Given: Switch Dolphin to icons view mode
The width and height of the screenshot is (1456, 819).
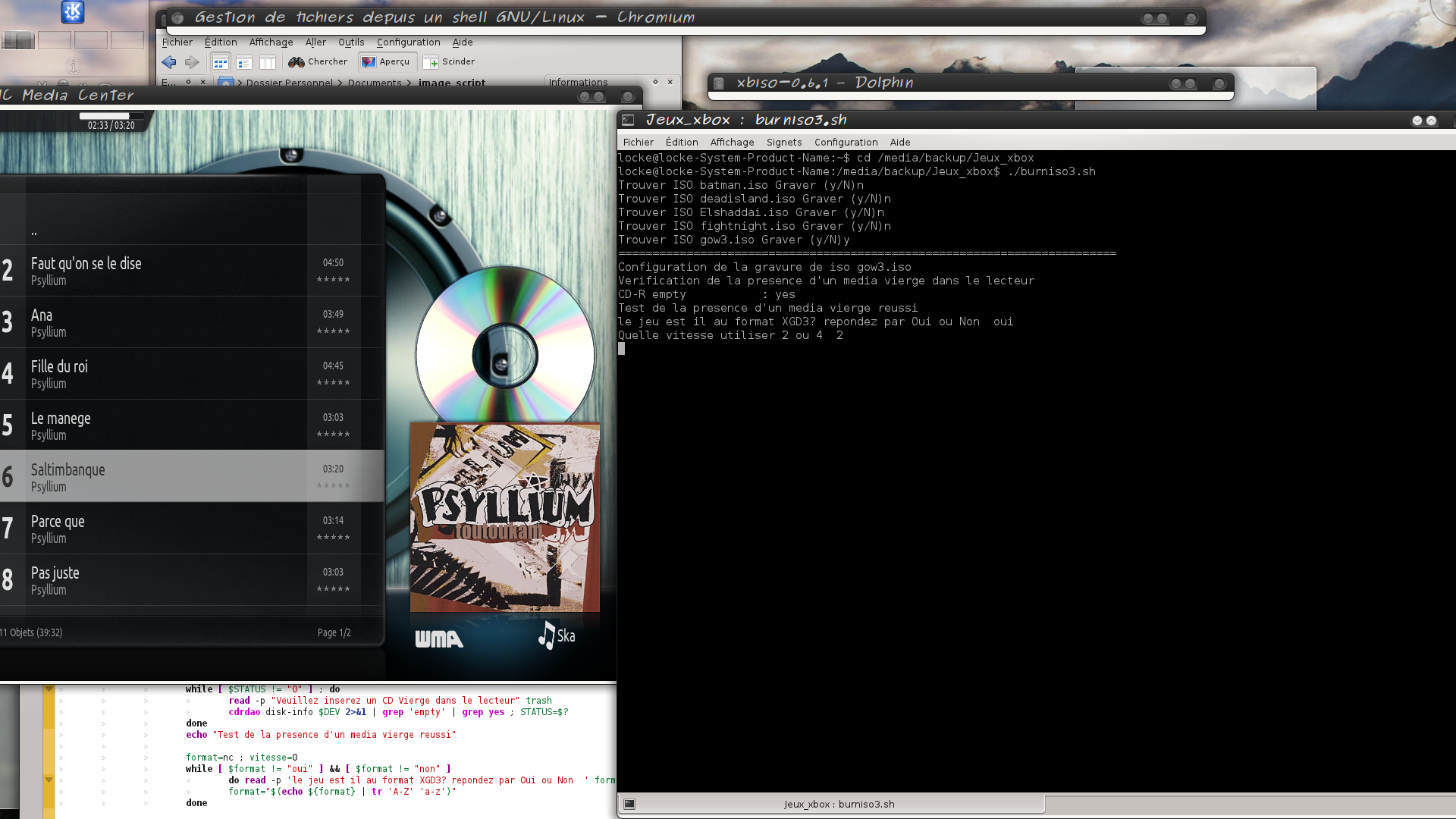Looking at the screenshot, I should pos(220,62).
